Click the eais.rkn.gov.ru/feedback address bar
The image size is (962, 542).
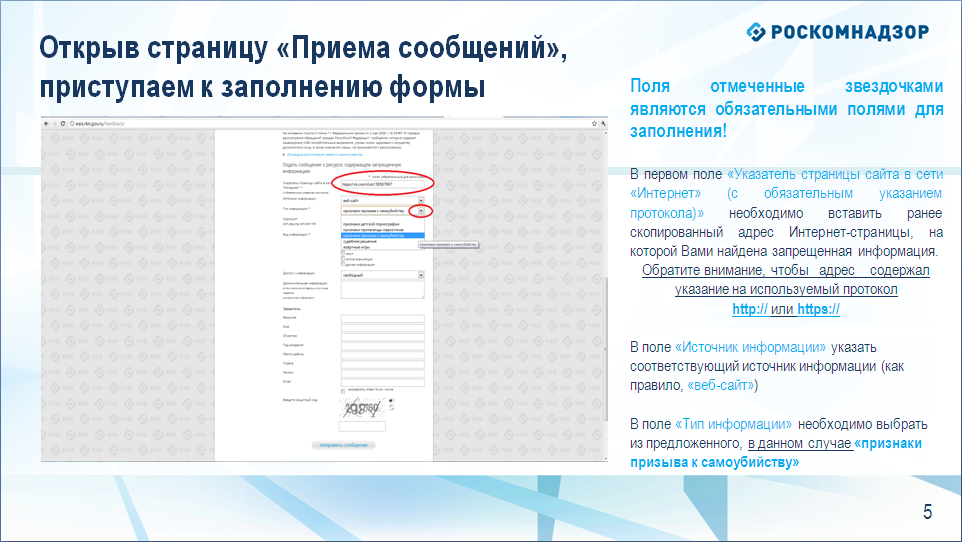click(331, 123)
